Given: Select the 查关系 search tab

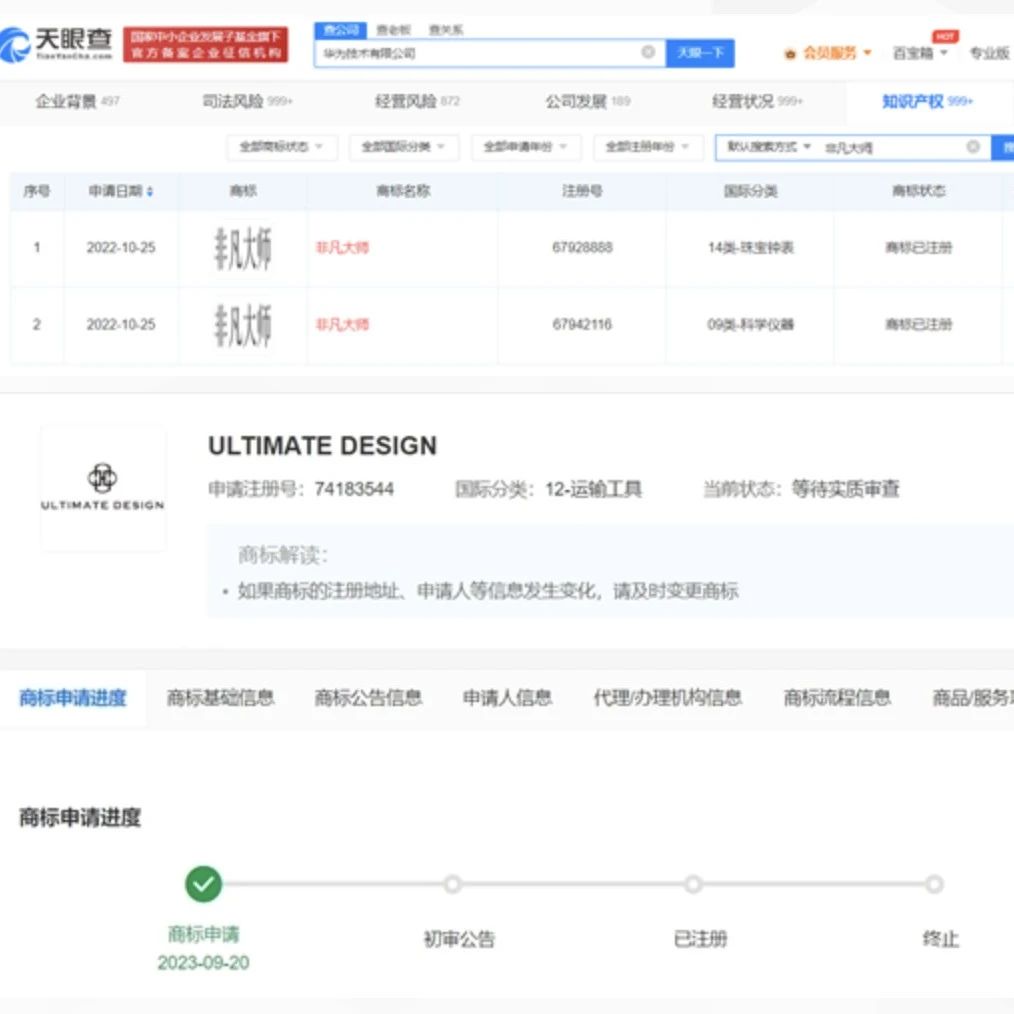Looking at the screenshot, I should click(x=446, y=30).
